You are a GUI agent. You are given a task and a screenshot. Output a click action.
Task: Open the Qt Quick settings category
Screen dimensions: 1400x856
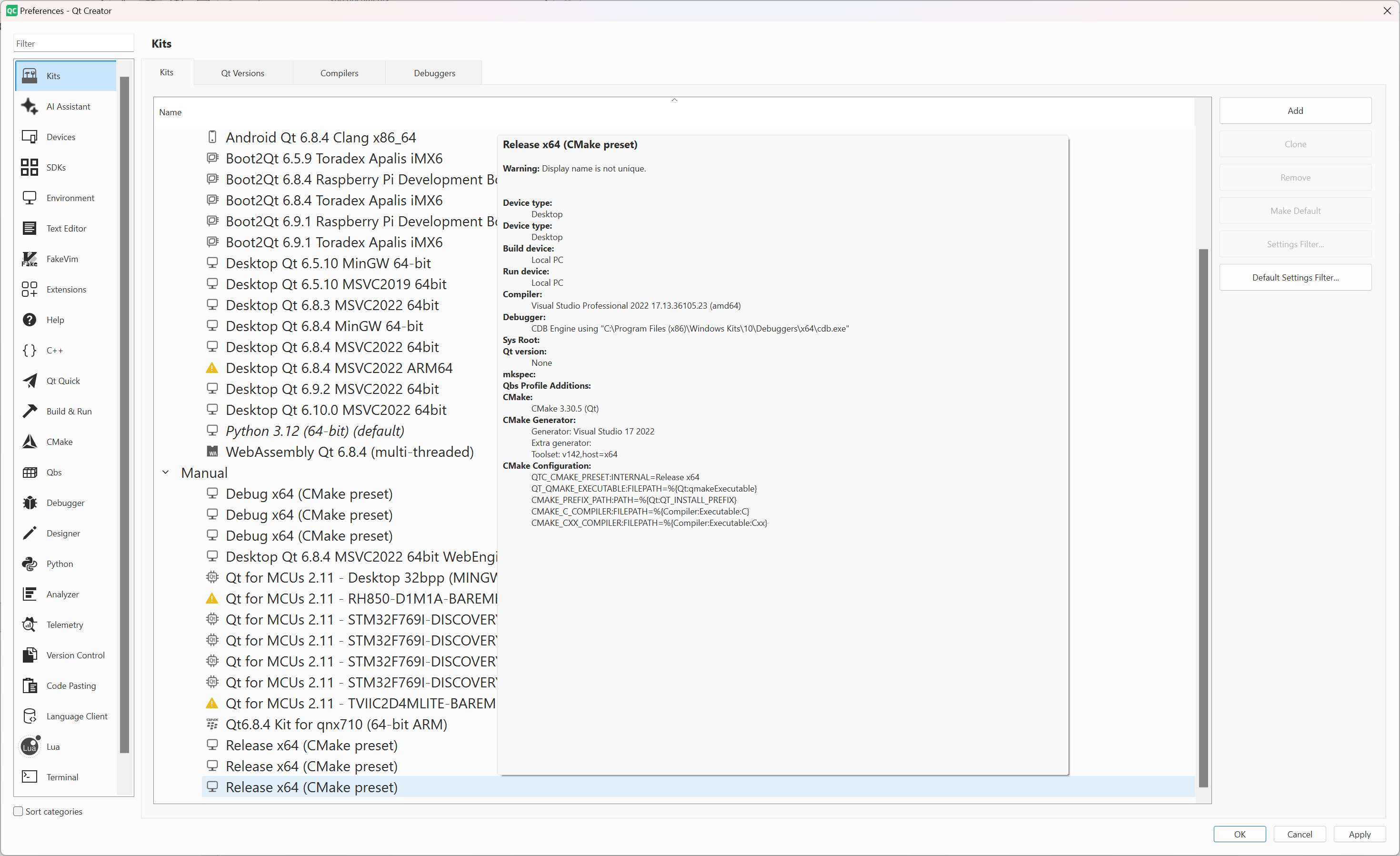point(62,381)
